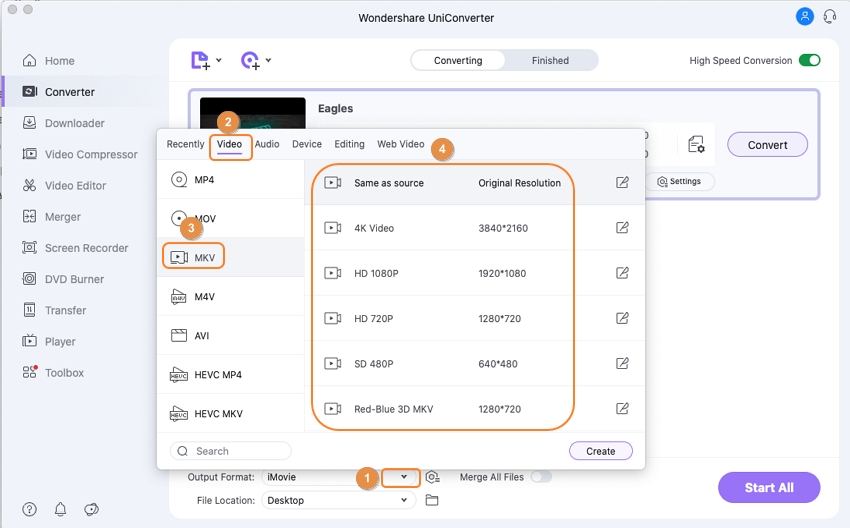Open Player in the sidebar

48,342
